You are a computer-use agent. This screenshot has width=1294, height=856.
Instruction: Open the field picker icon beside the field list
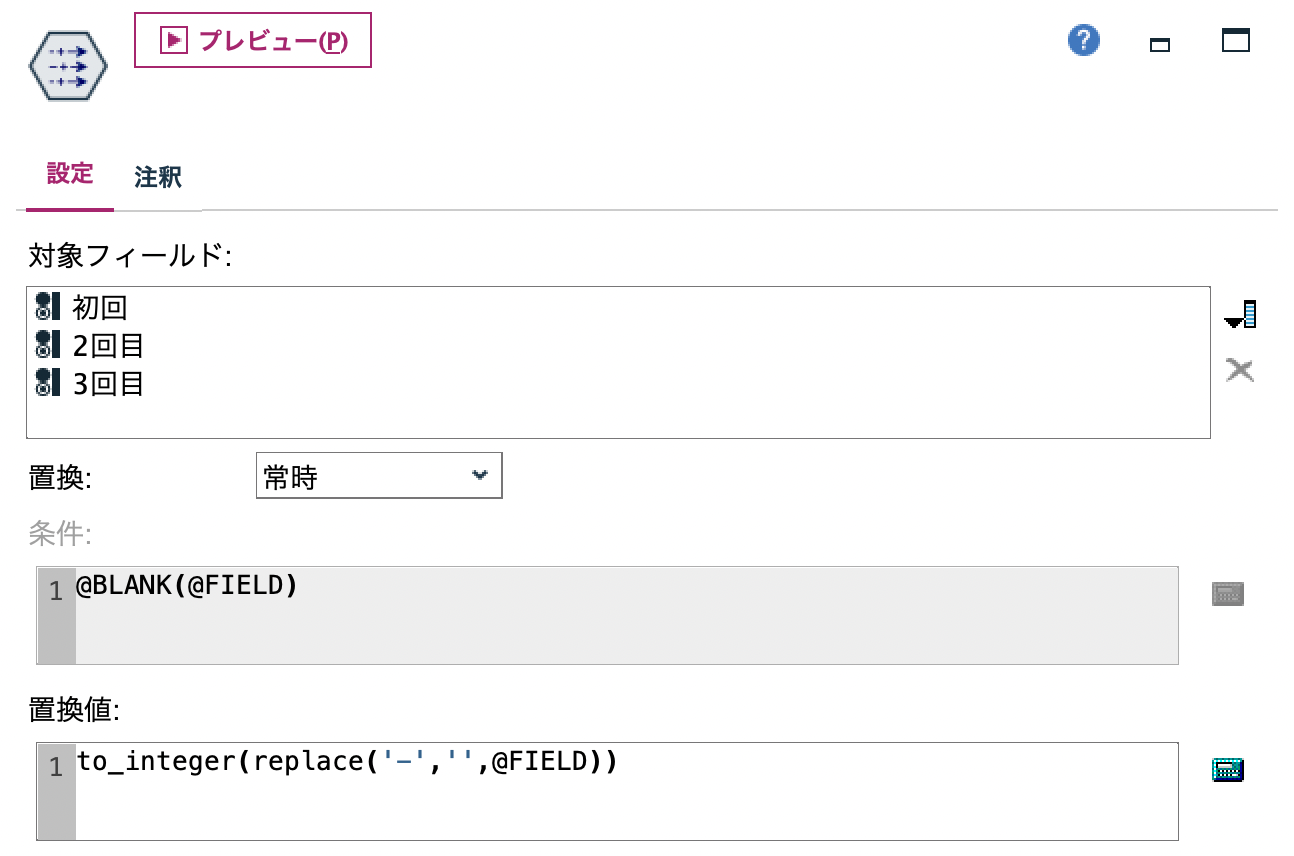coord(1240,313)
